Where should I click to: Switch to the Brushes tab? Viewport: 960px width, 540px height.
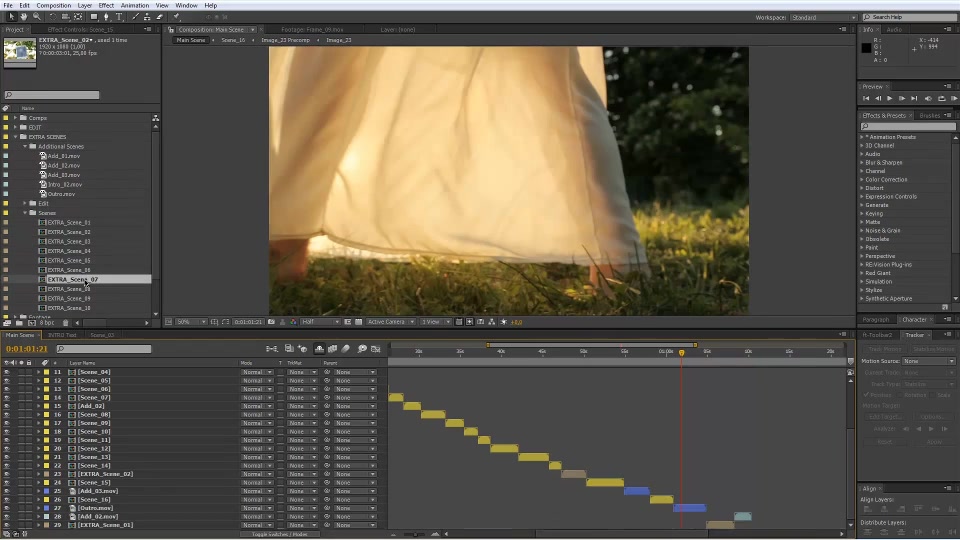[929, 116]
